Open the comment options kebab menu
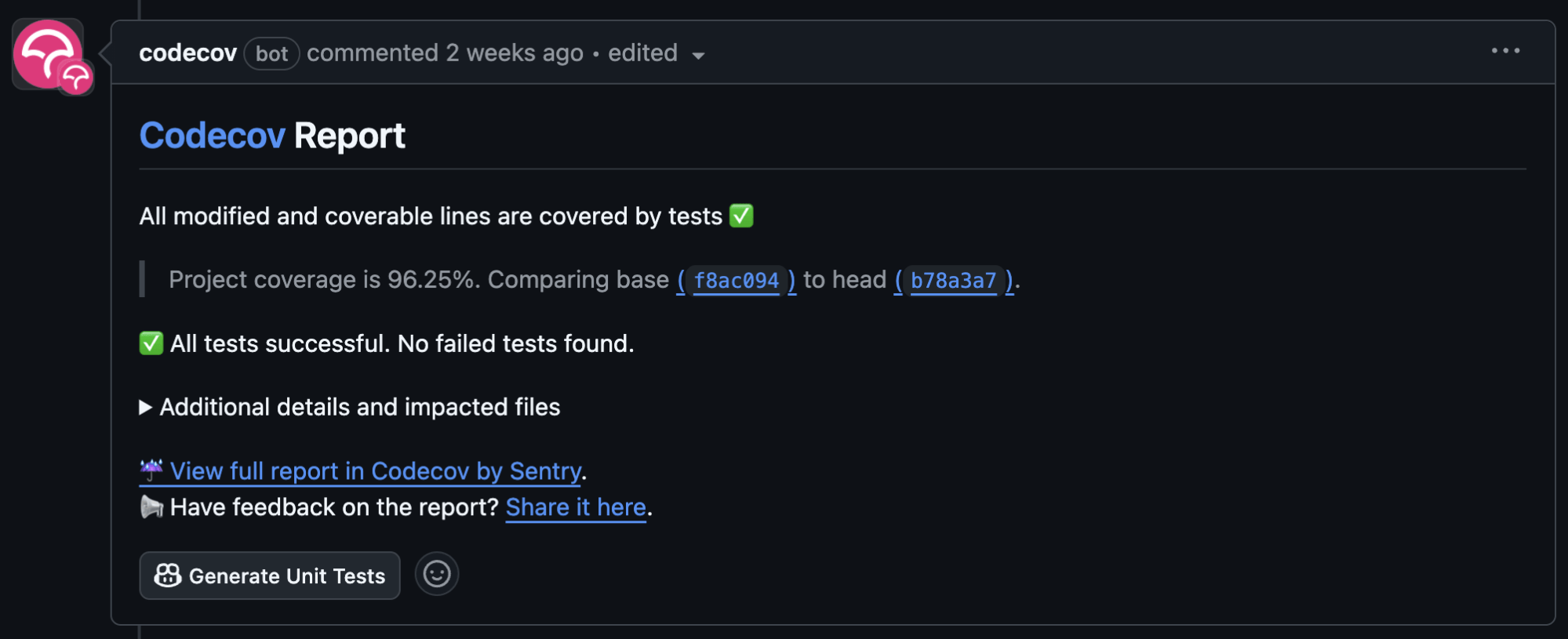Viewport: 1568px width, 639px height. pyautogui.click(x=1505, y=50)
